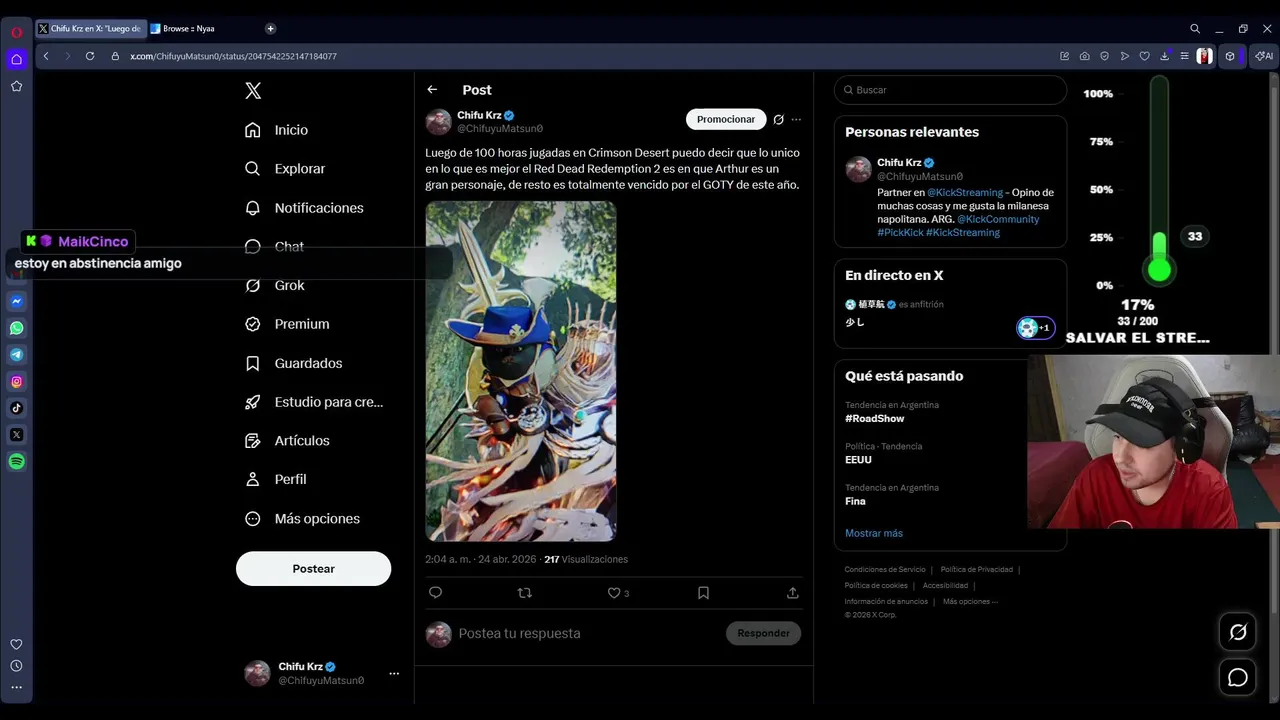Open the ad-blocker shield icon

pos(1105,56)
